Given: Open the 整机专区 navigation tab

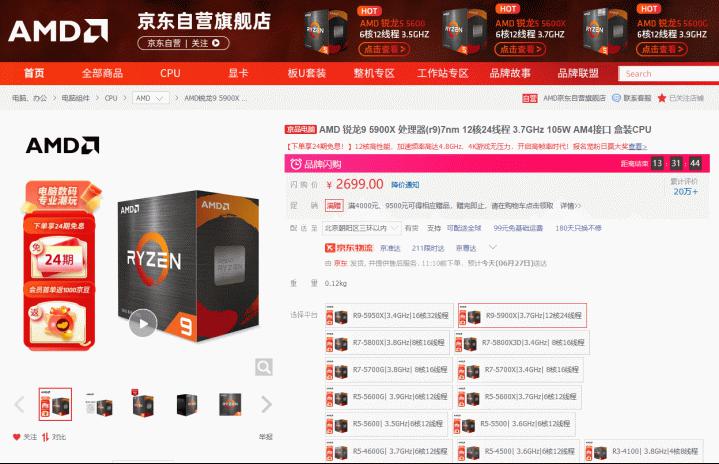Looking at the screenshot, I should click(374, 73).
